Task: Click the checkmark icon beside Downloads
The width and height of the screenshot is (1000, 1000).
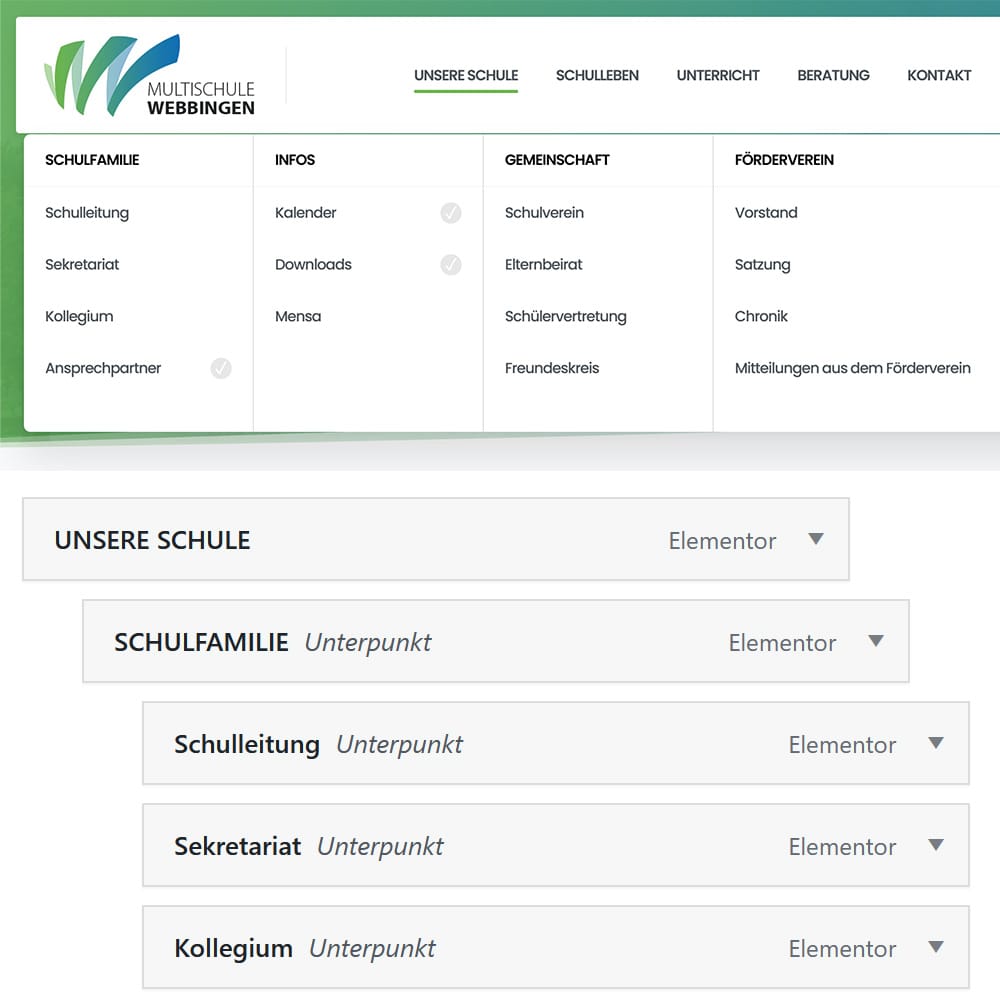Action: coord(451,265)
